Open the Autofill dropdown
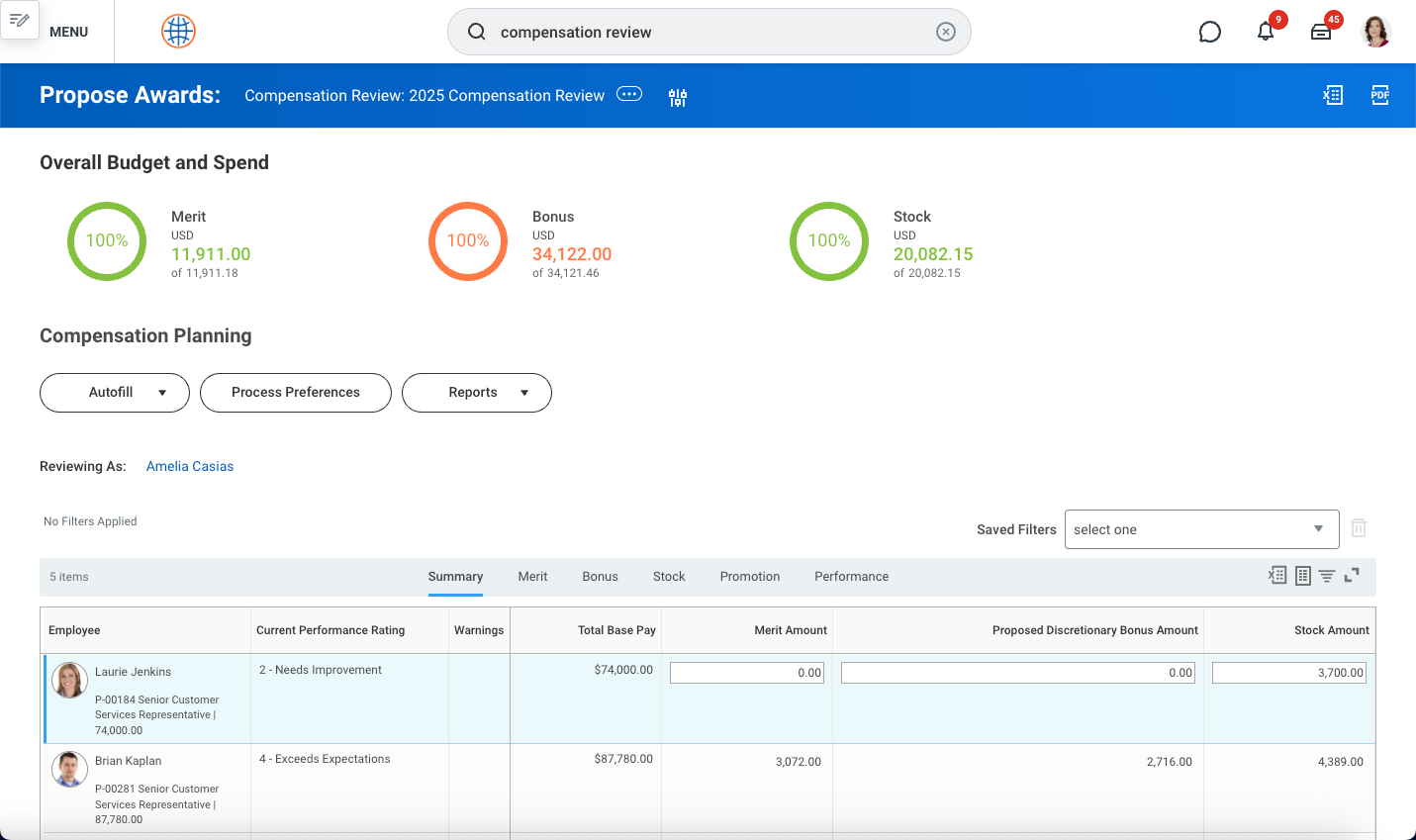Image resolution: width=1416 pixels, height=840 pixels. (x=114, y=393)
